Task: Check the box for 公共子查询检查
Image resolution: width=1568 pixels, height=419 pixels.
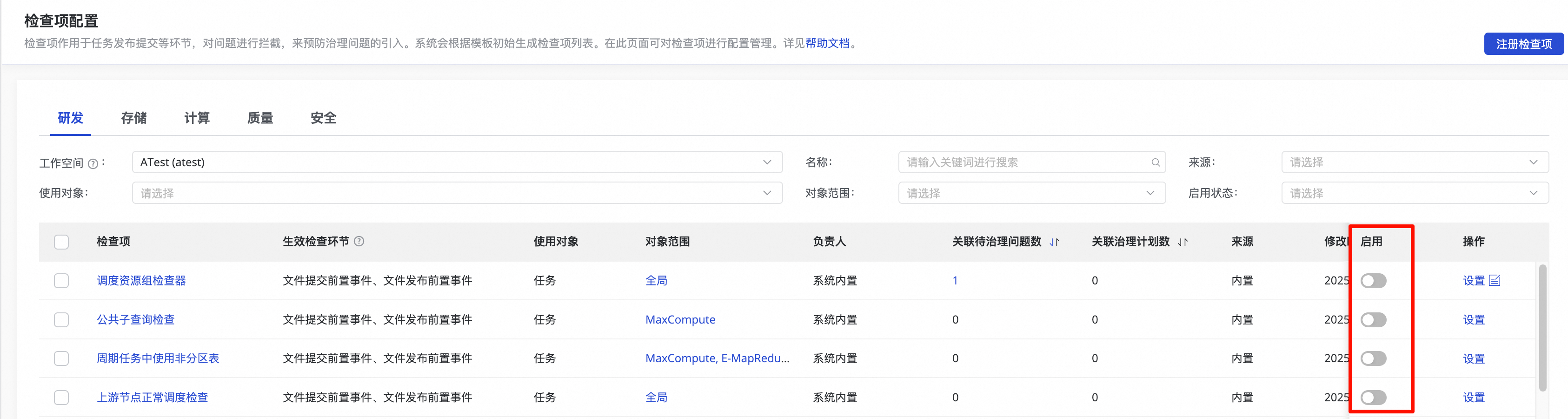Action: (61, 320)
